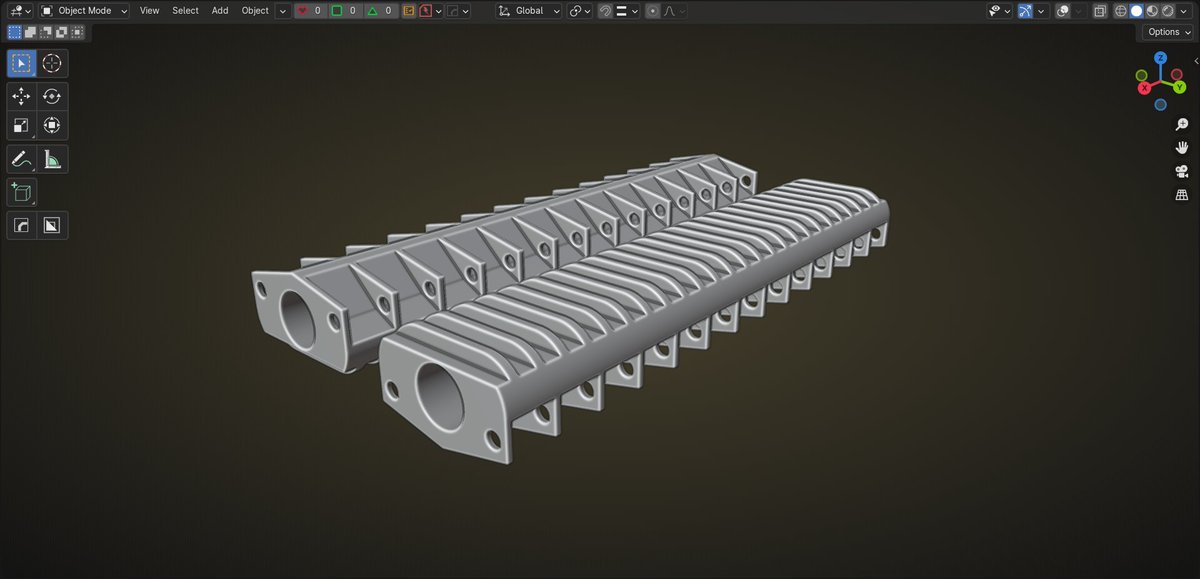
Task: Toggle the orange header icon button
Action: pyautogui.click(x=408, y=10)
